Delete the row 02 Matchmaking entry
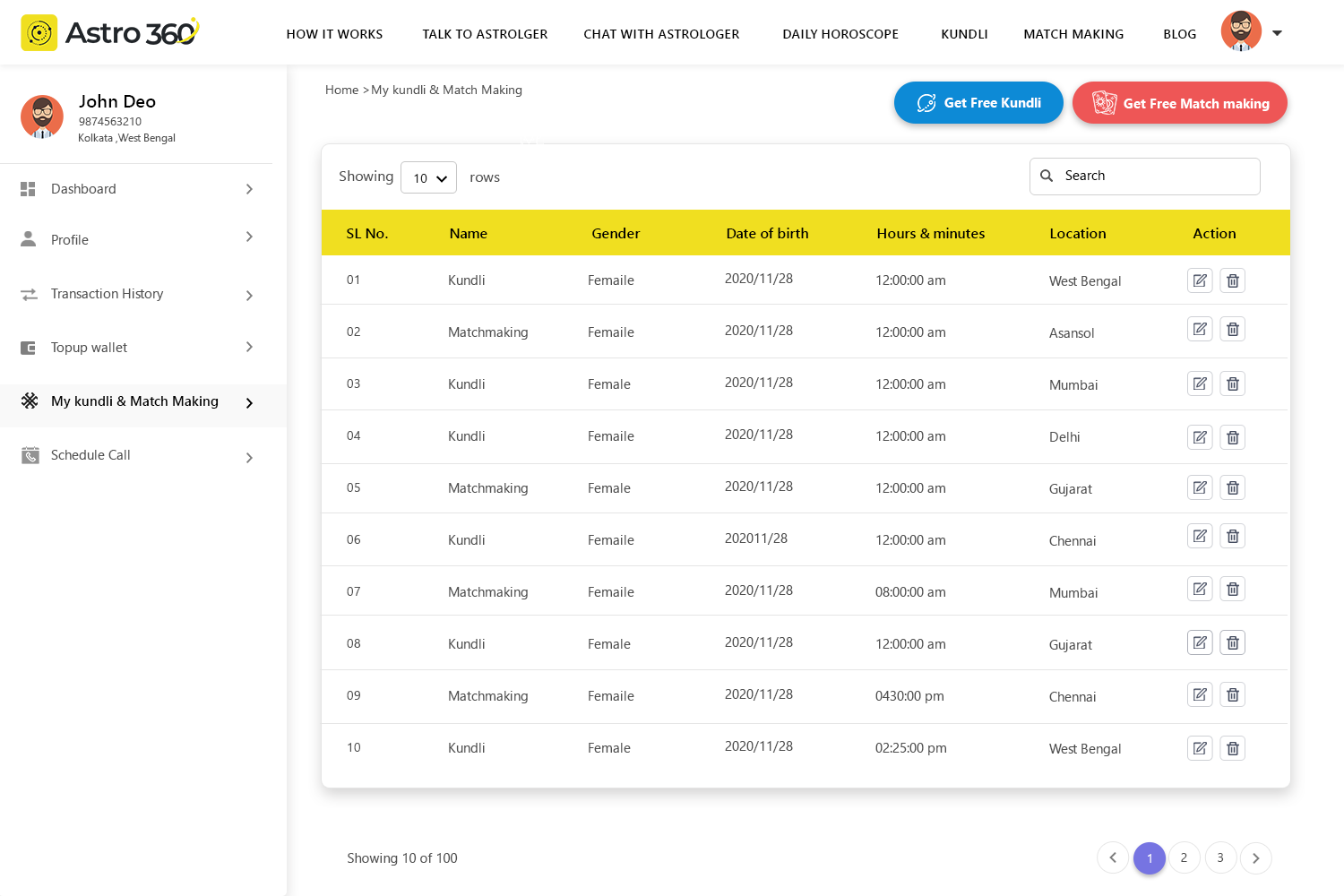This screenshot has height=896, width=1344. pos(1233,330)
